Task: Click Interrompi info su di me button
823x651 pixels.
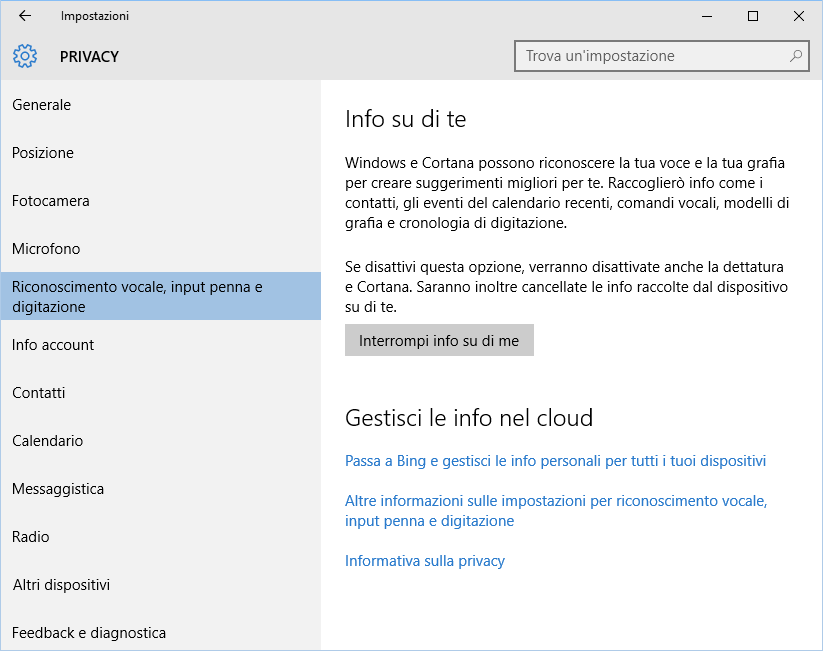Action: [439, 340]
